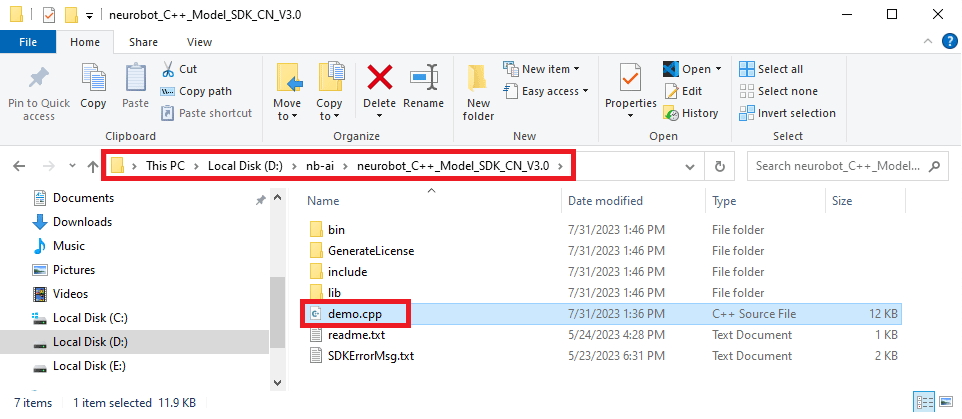Viewport: 962px width, 419px height.
Task: Click Pin to Quick access icon
Action: coord(39,79)
